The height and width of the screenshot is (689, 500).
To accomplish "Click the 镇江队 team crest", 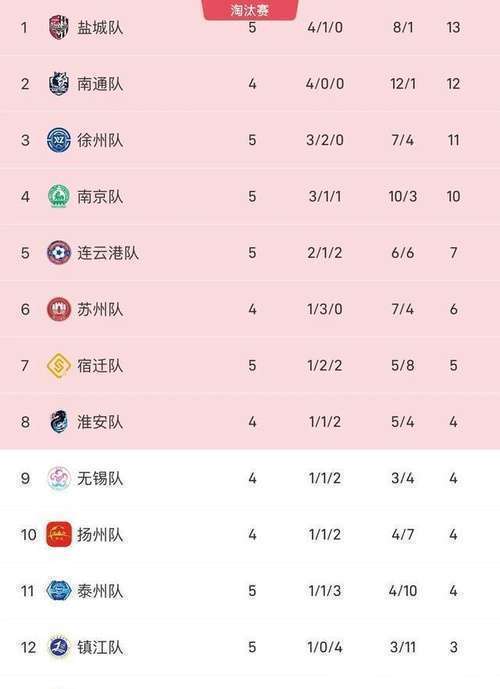I will [59, 647].
